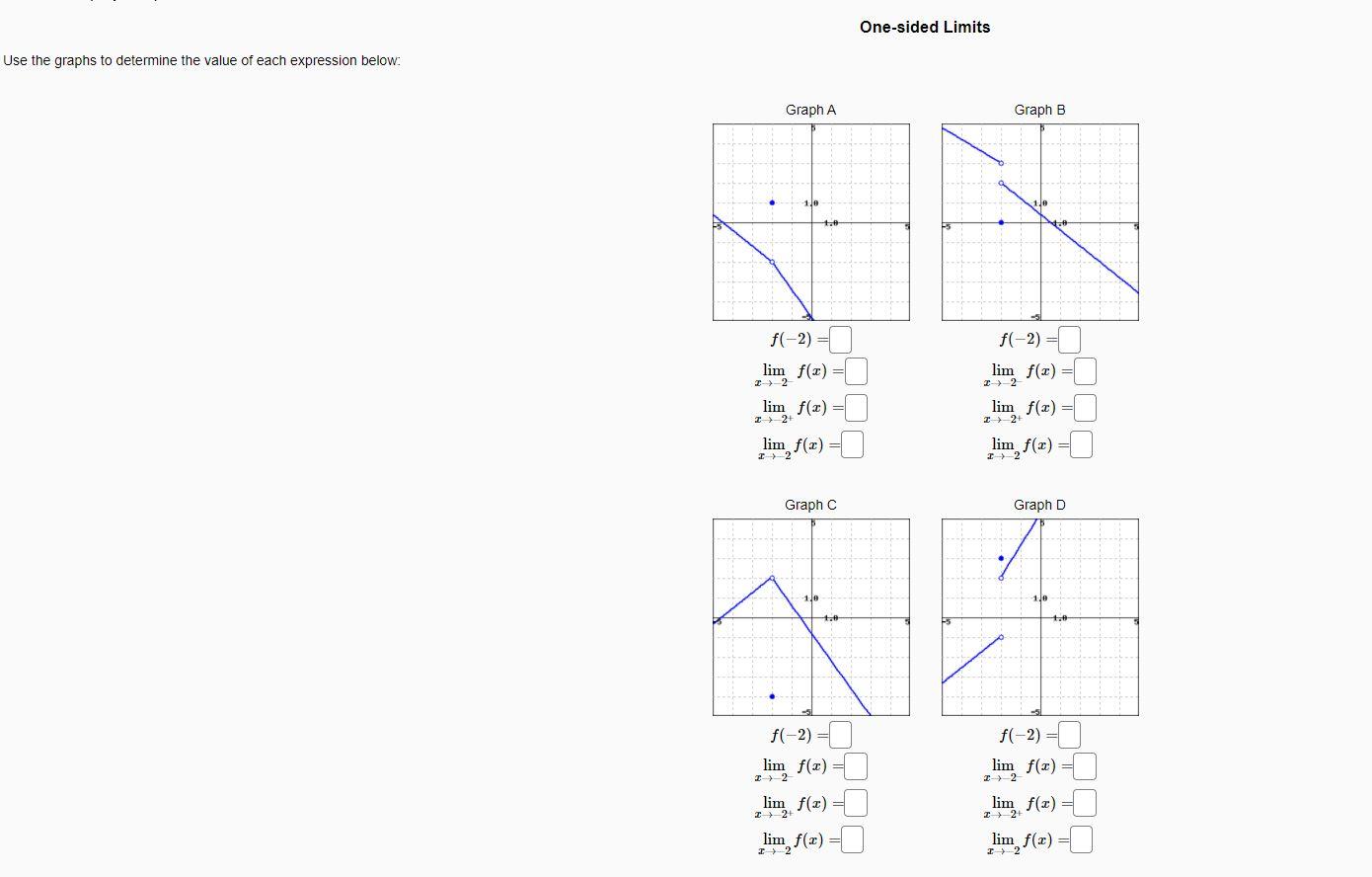Click the Graph A plot image
Viewport: 1372px width, 877px height.
pyautogui.click(x=810, y=221)
